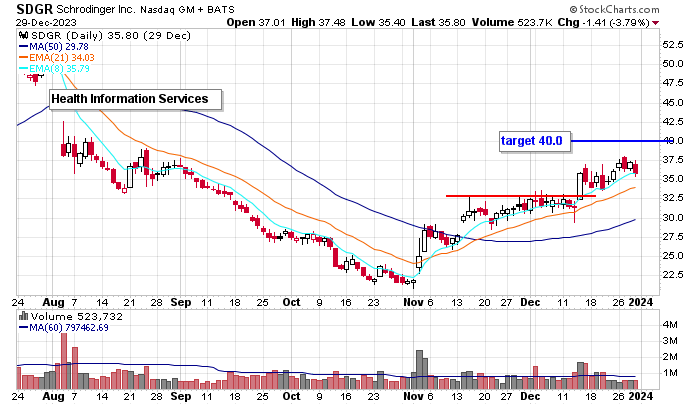The width and height of the screenshot is (700, 405).
Task: Click the 27.5 price axis label
Action: tap(673, 237)
